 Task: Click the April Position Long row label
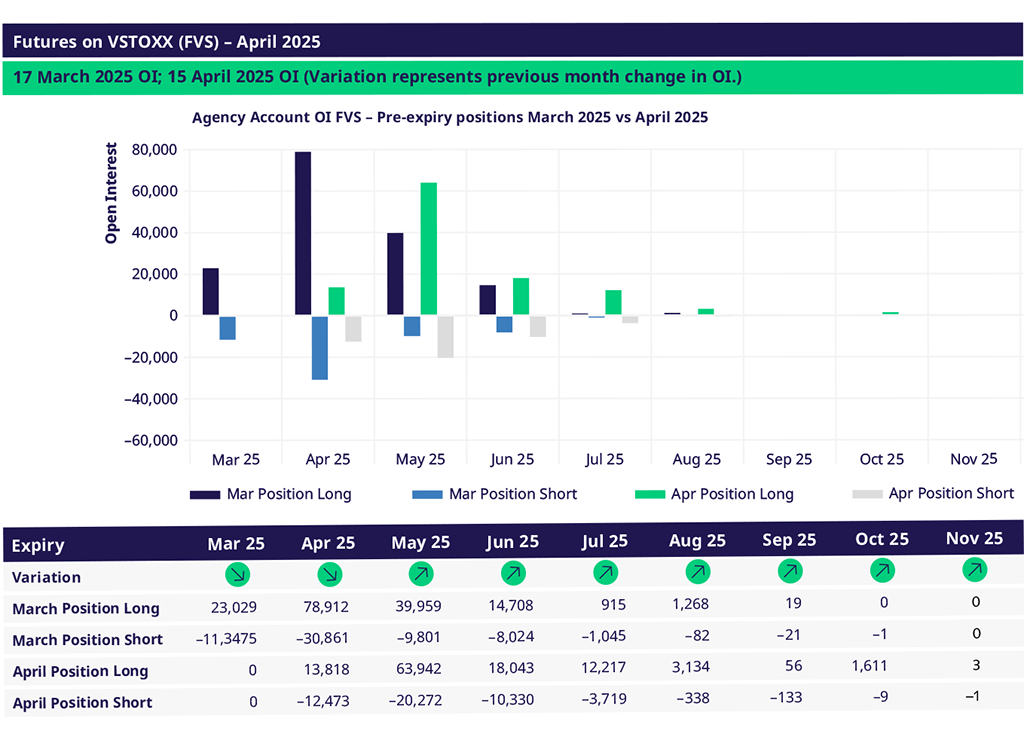click(x=80, y=671)
